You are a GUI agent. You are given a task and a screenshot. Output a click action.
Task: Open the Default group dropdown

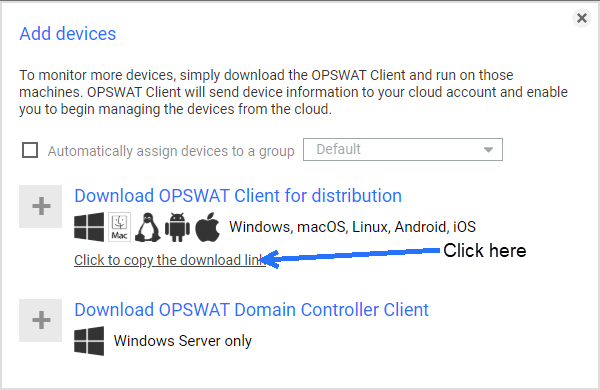click(403, 149)
